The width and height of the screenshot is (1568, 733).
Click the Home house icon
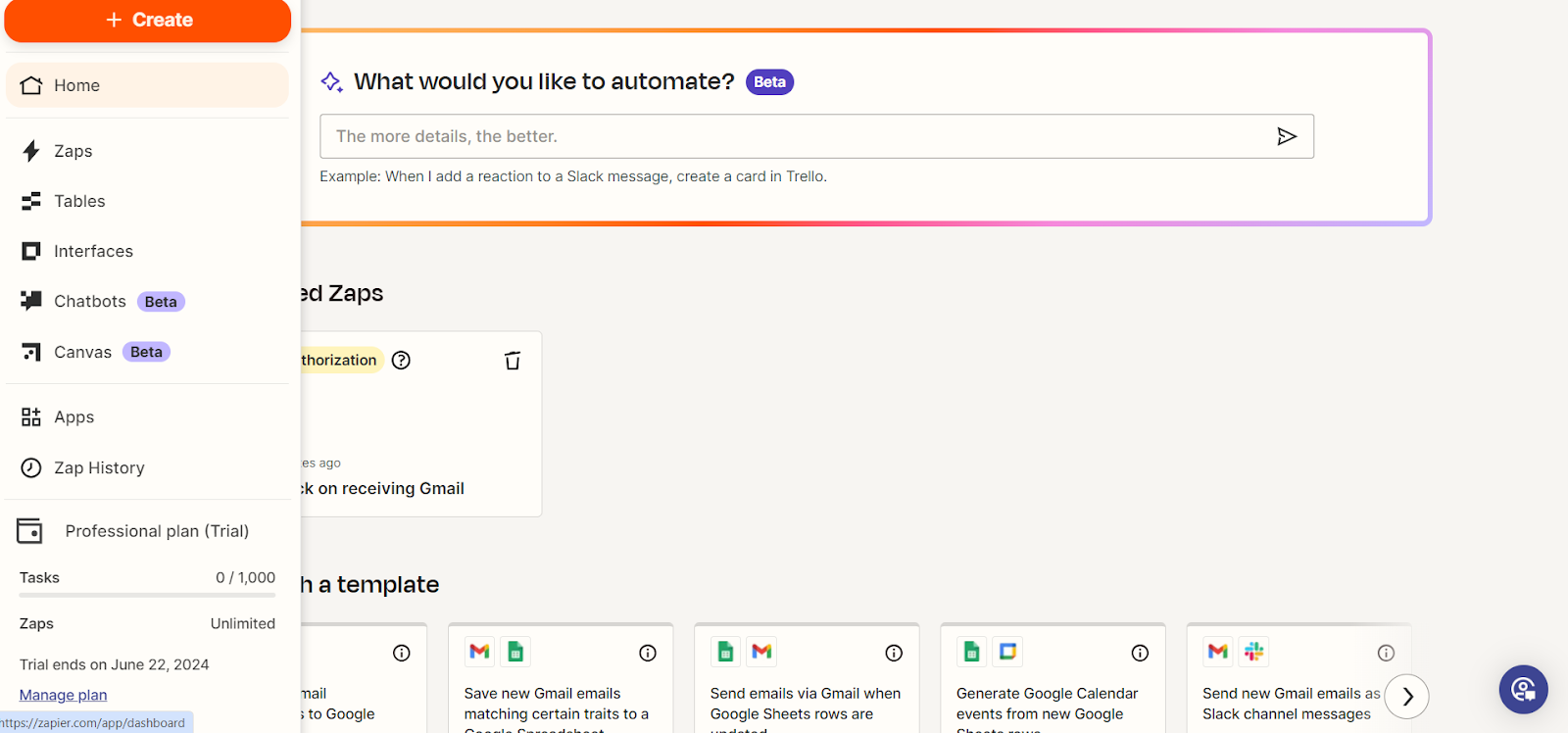click(x=31, y=85)
